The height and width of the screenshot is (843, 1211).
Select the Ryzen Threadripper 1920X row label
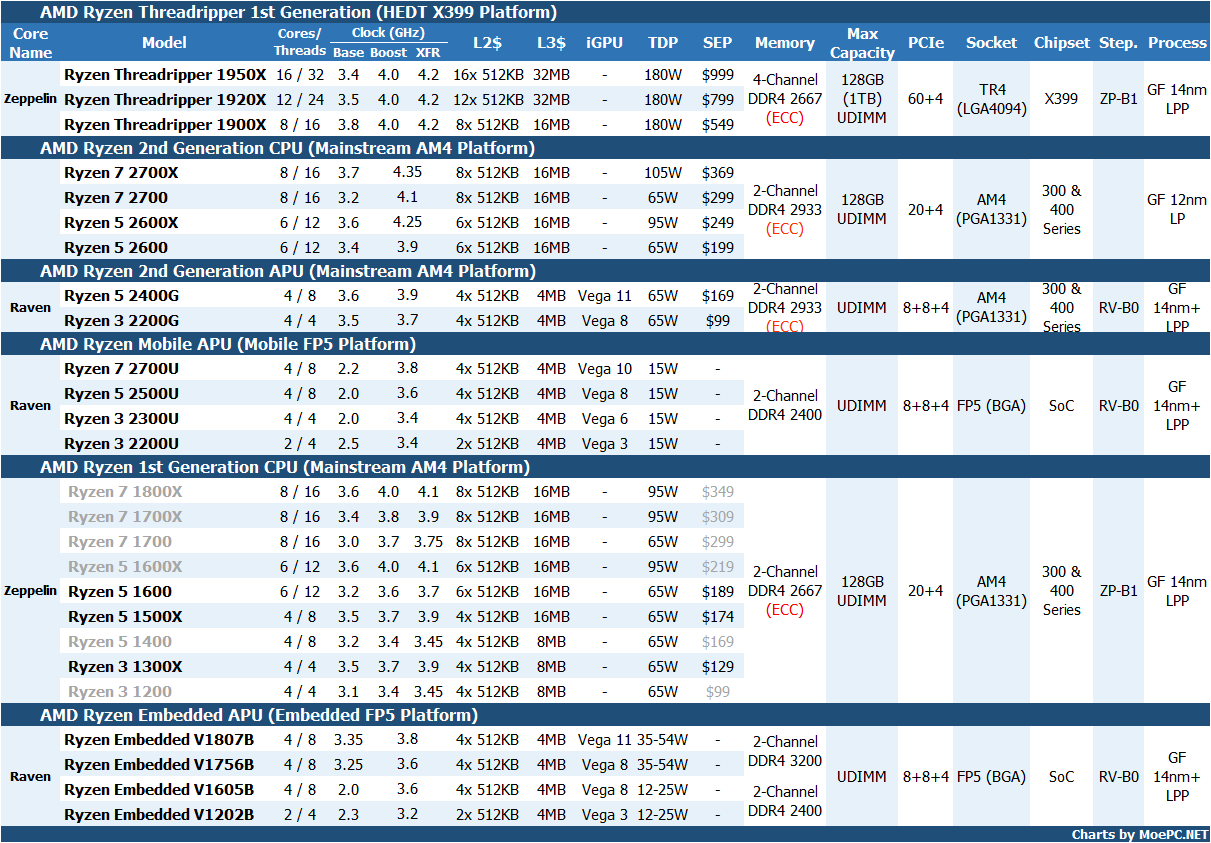[x=165, y=100]
